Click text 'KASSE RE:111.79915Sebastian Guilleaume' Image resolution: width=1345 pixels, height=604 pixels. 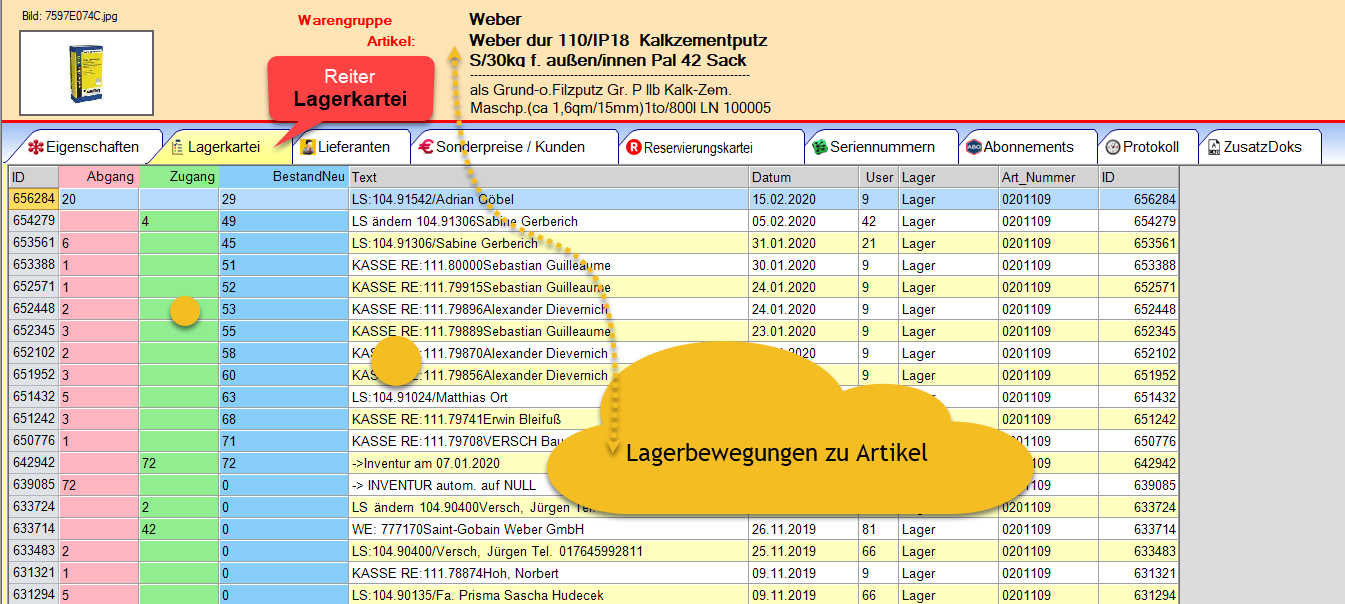pos(481,287)
